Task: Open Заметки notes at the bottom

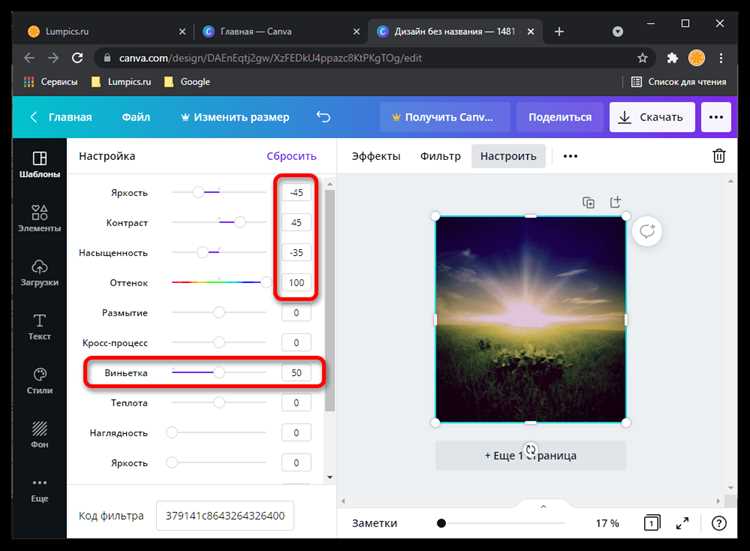Action: 375,523
